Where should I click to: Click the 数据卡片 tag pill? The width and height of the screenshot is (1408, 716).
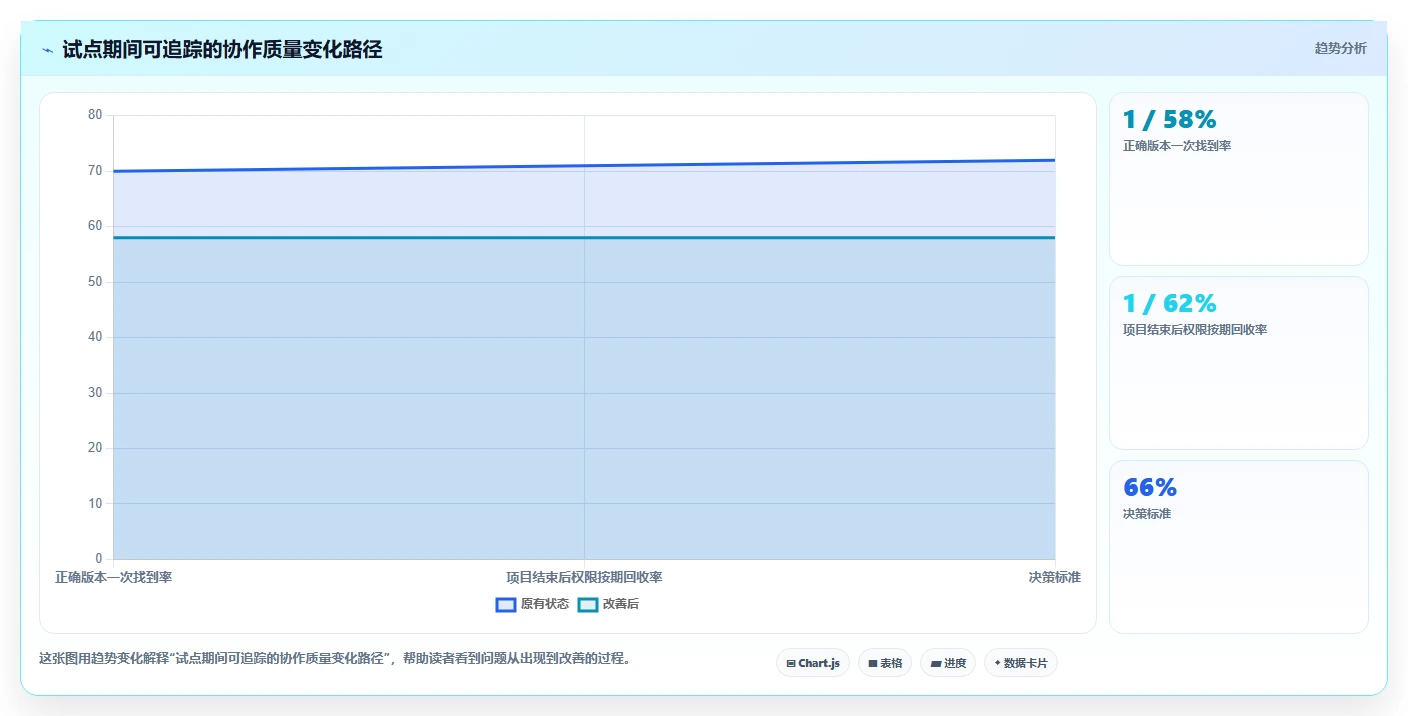(1021, 663)
